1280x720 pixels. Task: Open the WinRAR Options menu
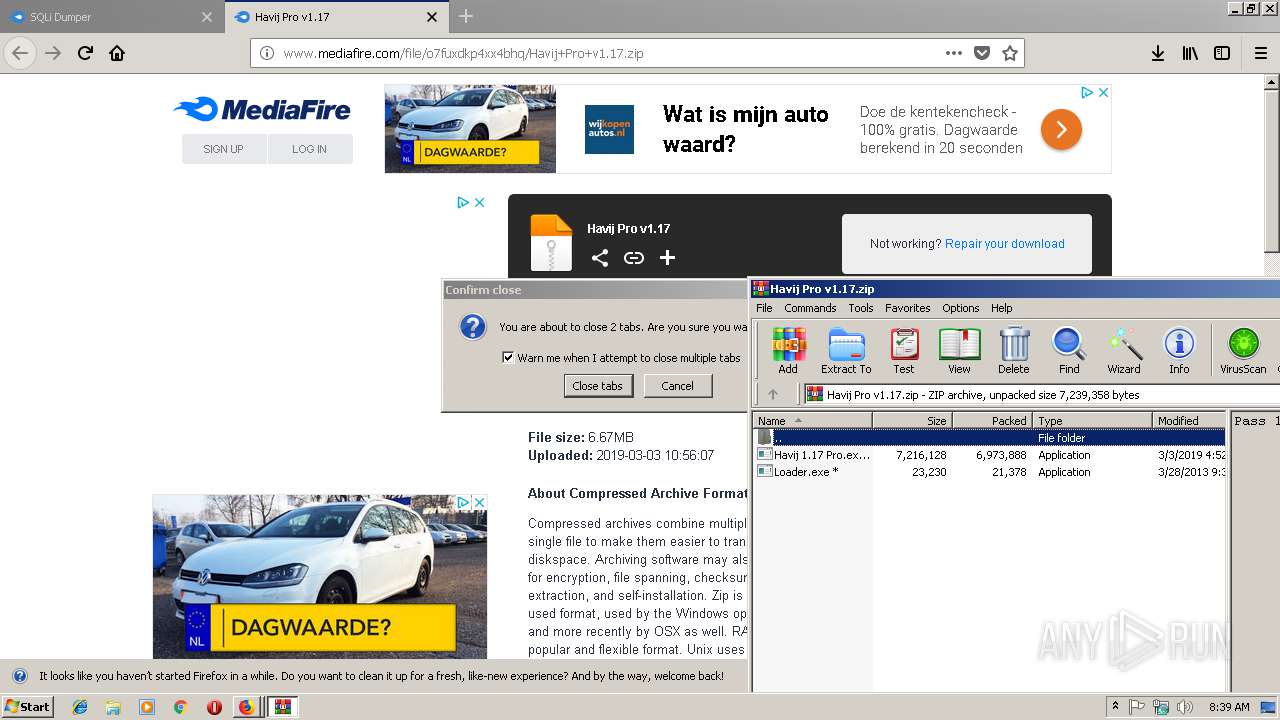tap(961, 308)
